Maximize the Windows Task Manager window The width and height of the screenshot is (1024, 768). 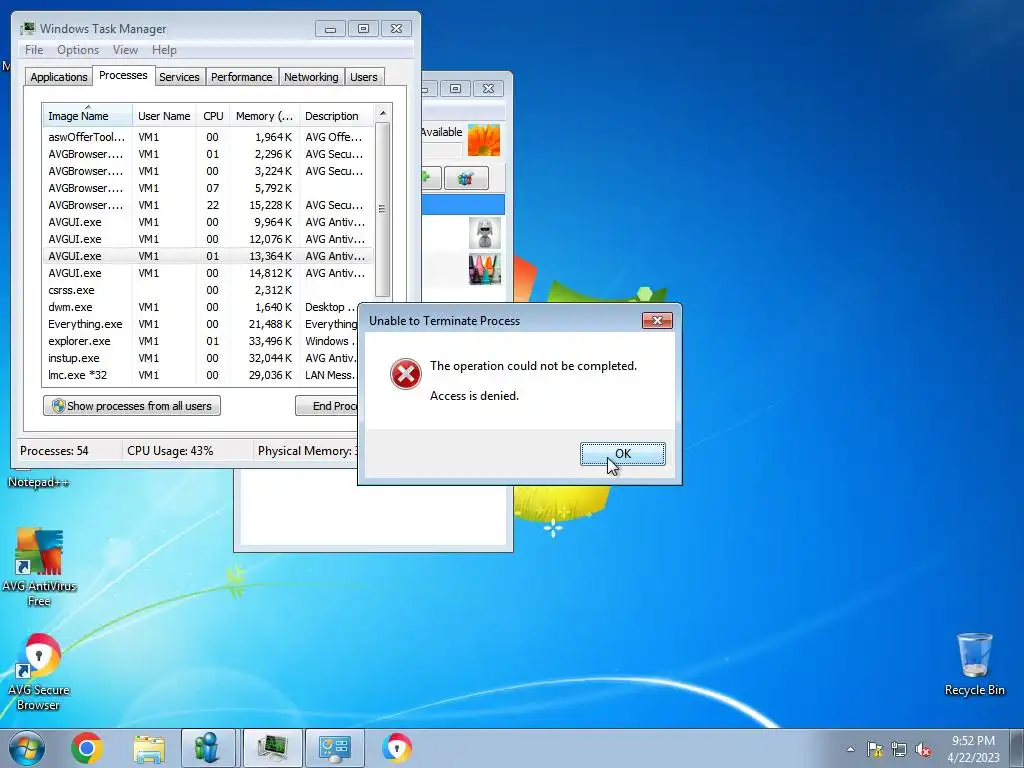click(x=363, y=29)
